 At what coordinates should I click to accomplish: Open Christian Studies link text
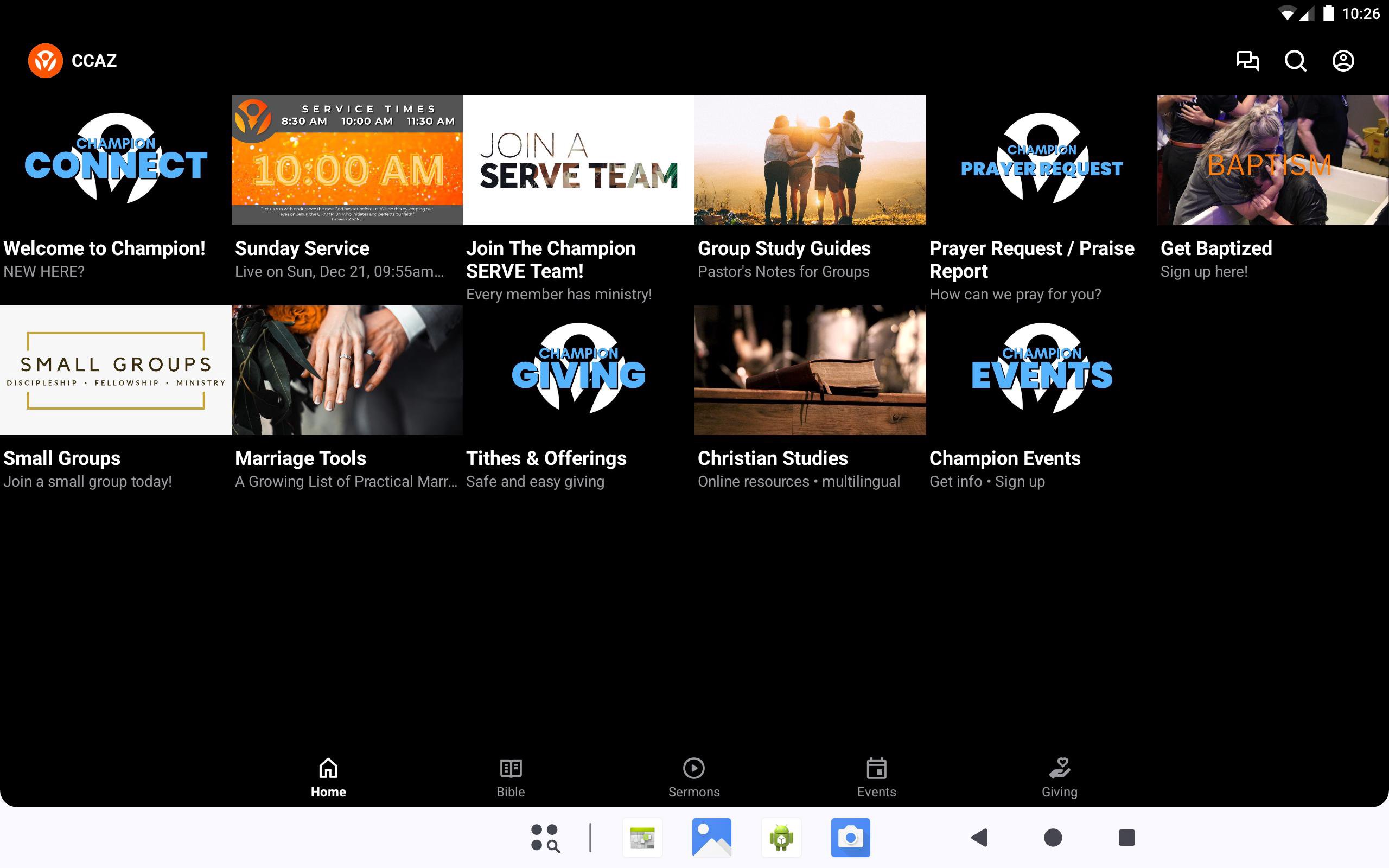point(772,458)
